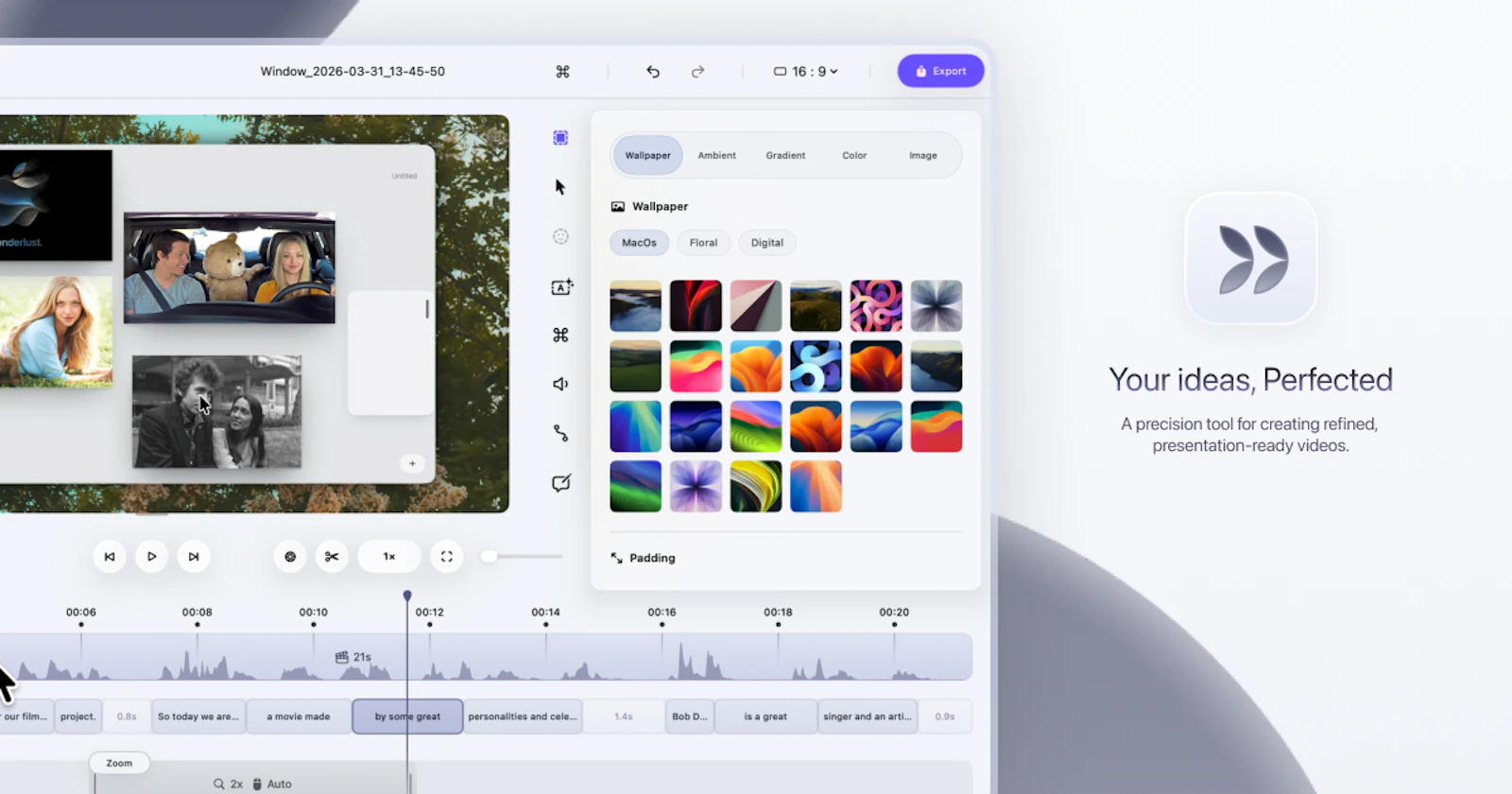The height and width of the screenshot is (794, 1512).
Task: Select the Digital wallpaper category
Action: [767, 243]
